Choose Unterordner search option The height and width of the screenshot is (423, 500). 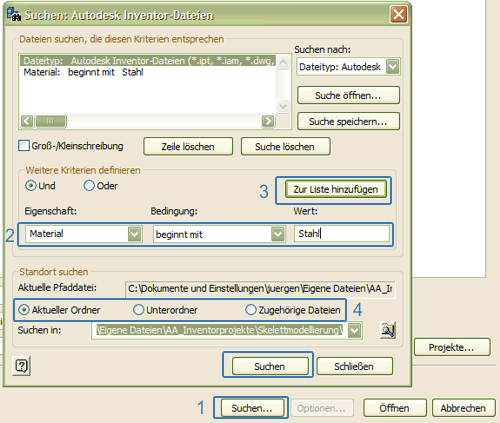pyautogui.click(x=138, y=310)
